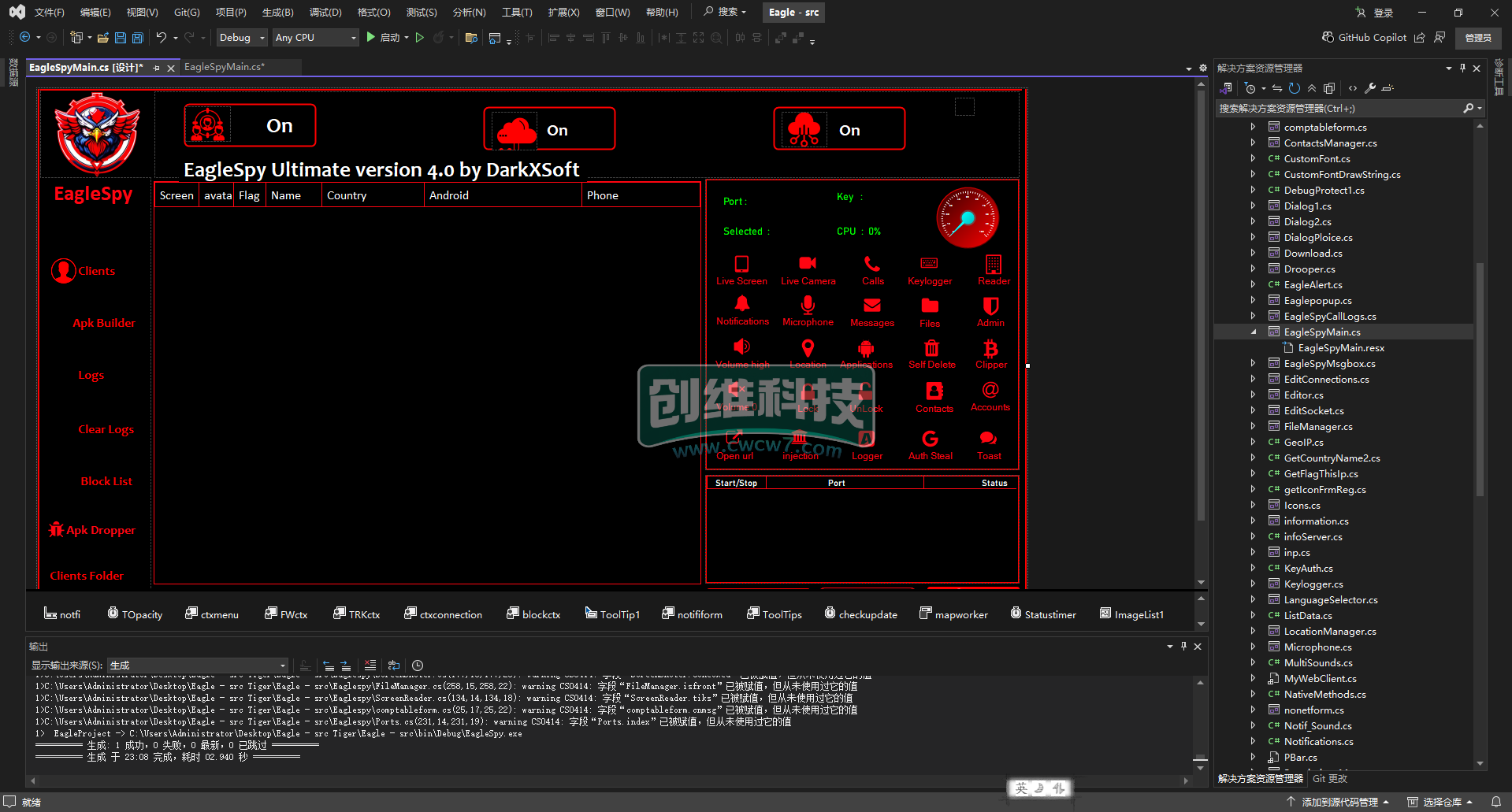Screen dimensions: 1512x812
Task: Click the Apk Dropper sidebar button
Action: point(92,530)
